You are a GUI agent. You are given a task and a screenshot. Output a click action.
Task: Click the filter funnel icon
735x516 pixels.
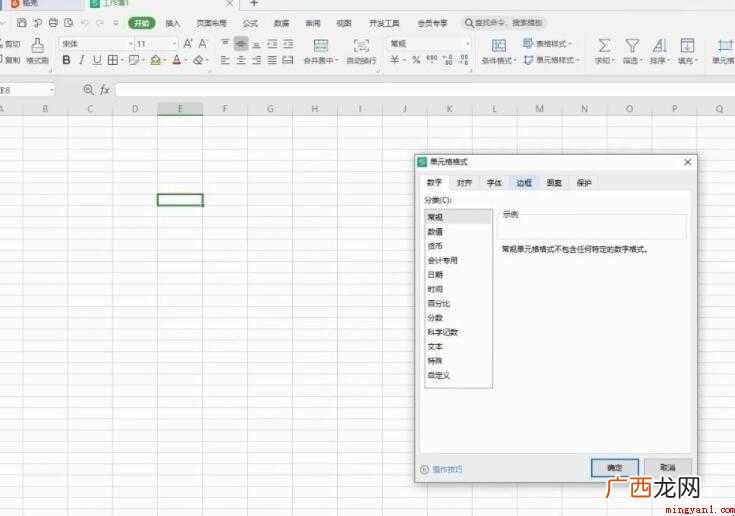[632, 45]
